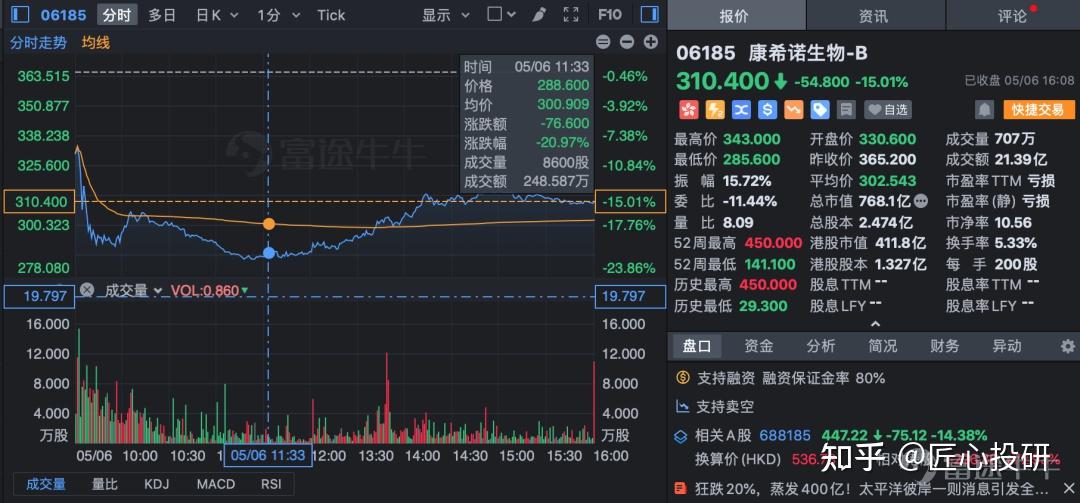Click the 310.400 price axis label
The width and height of the screenshot is (1080, 503).
point(37,202)
